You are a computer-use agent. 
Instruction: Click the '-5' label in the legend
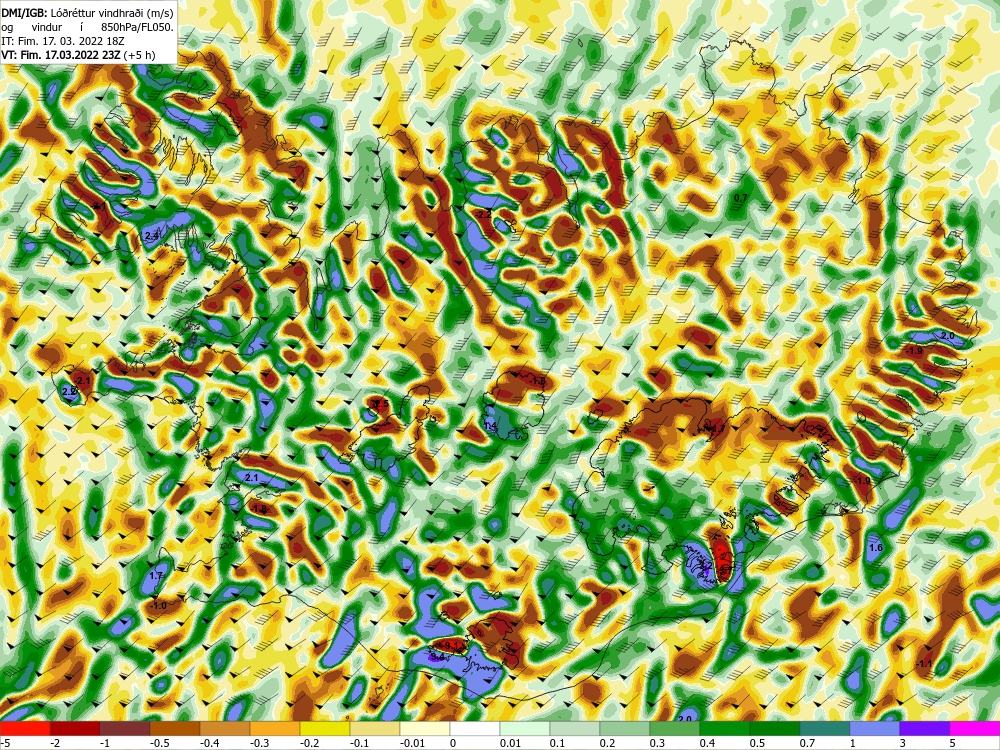pos(5,743)
